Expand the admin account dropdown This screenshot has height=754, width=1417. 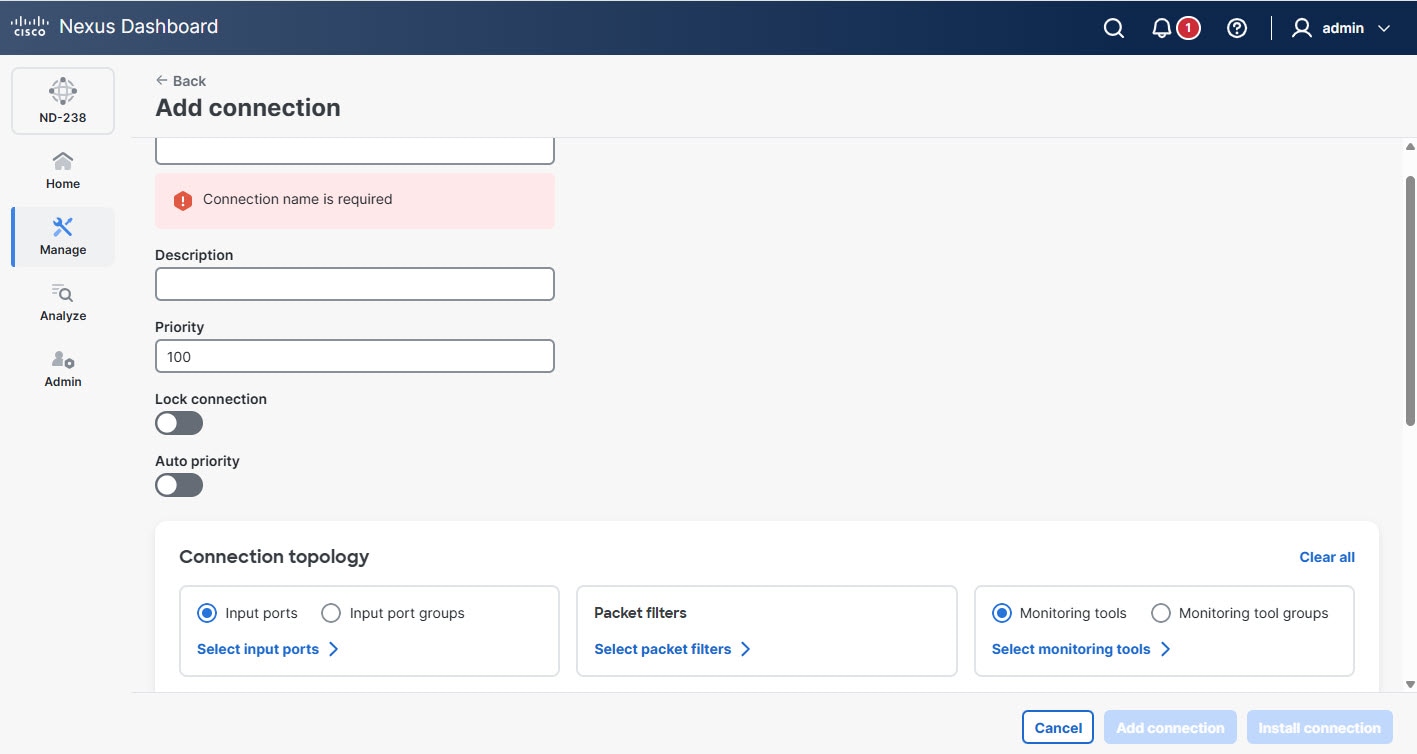pos(1343,27)
